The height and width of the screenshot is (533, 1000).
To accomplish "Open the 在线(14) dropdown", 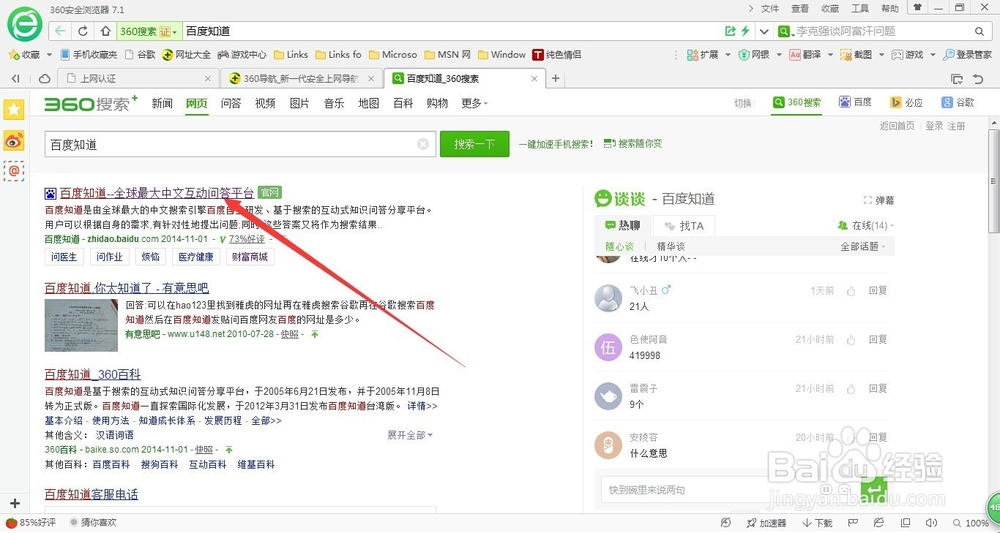I will coord(865,226).
